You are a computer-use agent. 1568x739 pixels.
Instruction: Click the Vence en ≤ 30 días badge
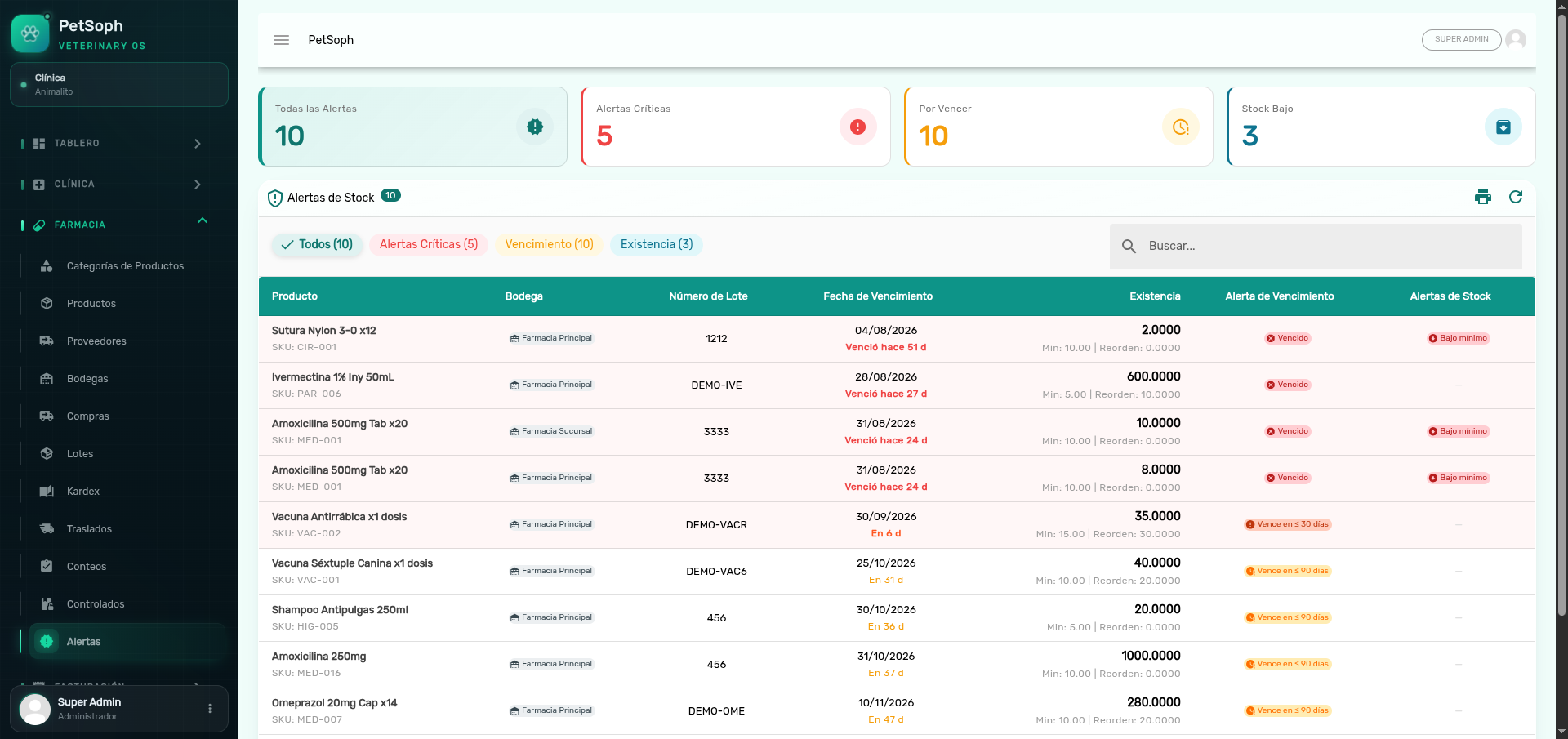coord(1288,524)
